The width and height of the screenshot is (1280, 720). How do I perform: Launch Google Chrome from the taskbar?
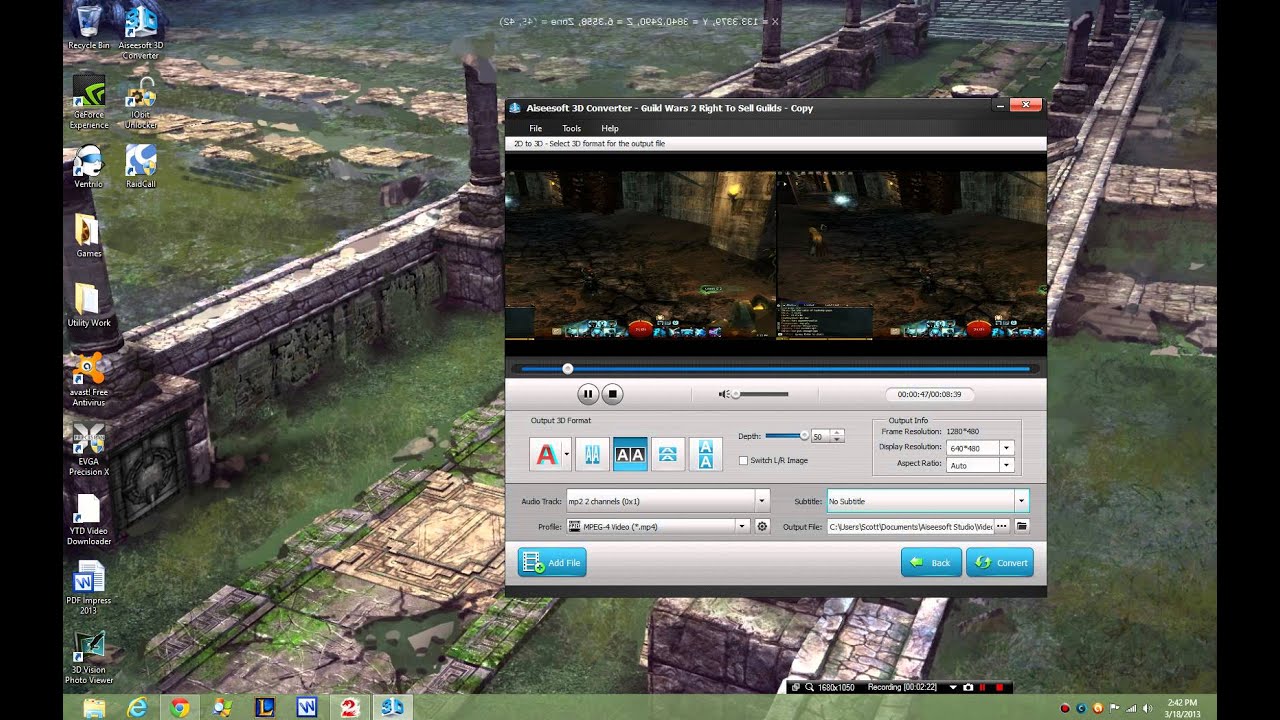click(180, 708)
